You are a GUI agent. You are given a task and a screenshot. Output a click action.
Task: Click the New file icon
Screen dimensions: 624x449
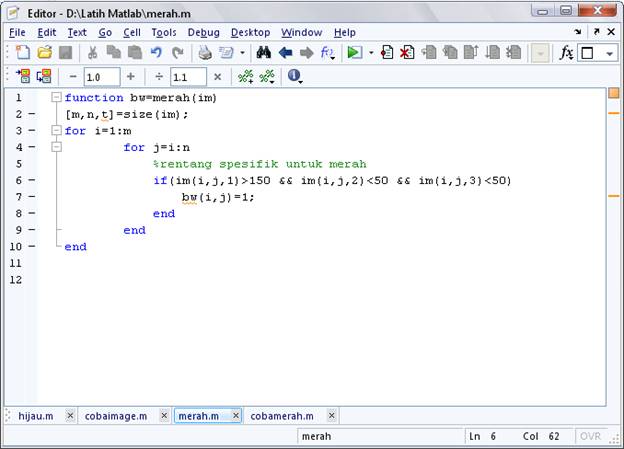(x=20, y=53)
